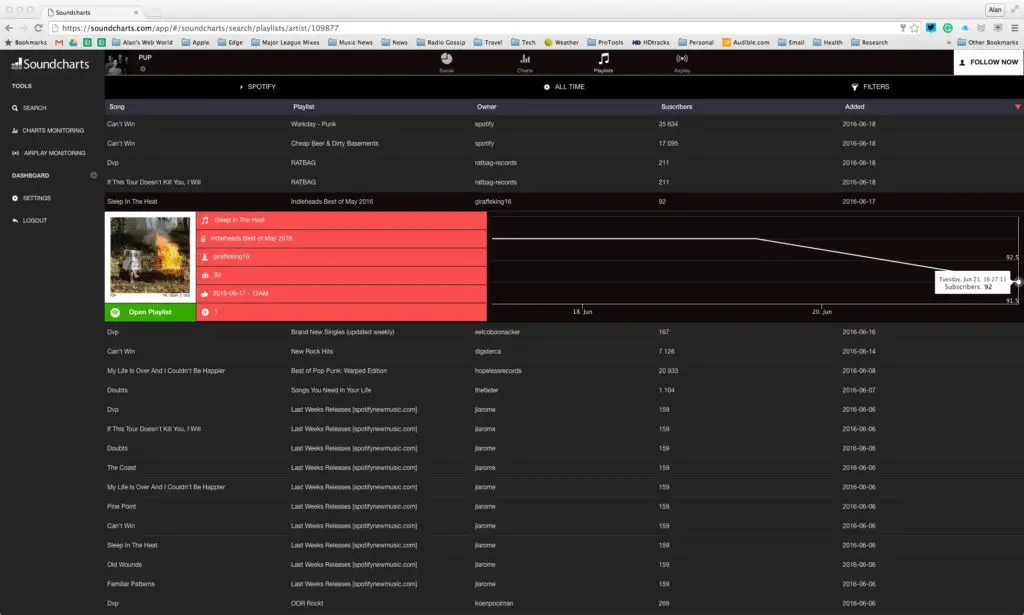Viewport: 1024px width, 615px height.
Task: Select the Playlists tab with music note
Action: 603,62
